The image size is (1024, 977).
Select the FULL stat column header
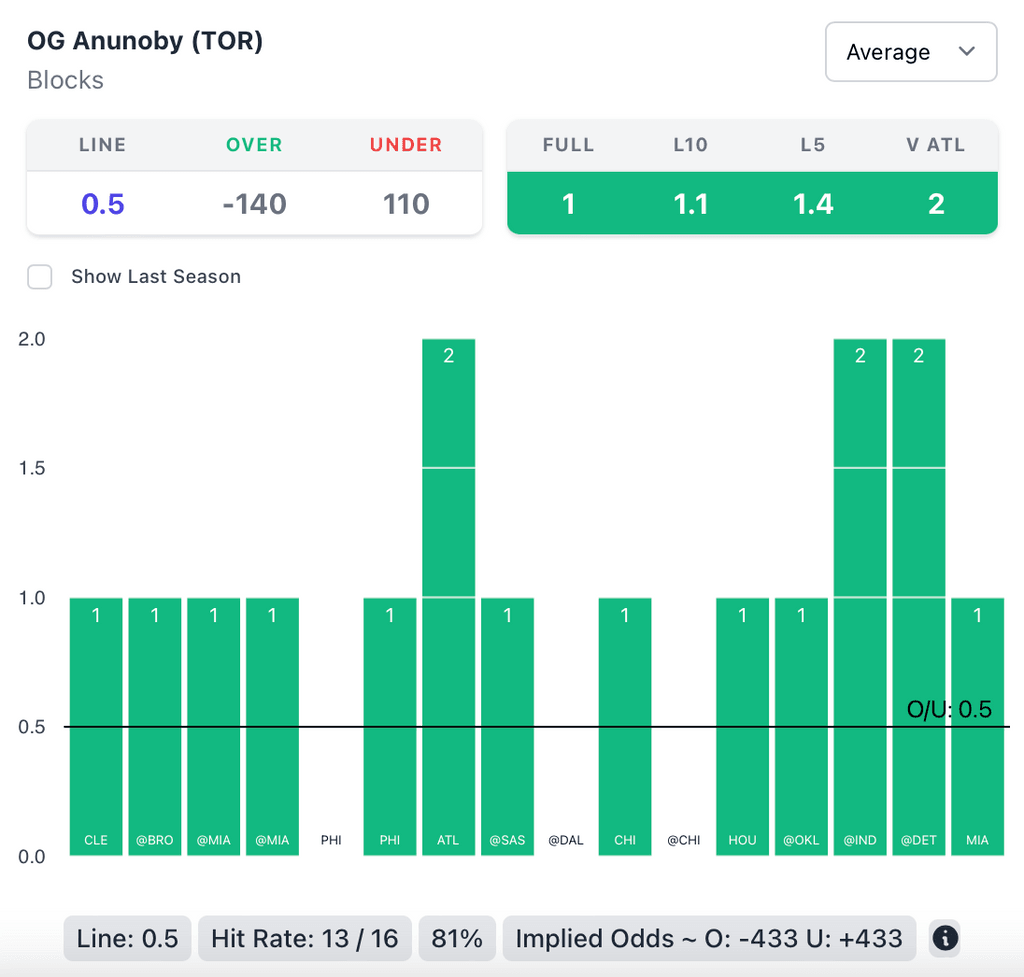tap(568, 144)
